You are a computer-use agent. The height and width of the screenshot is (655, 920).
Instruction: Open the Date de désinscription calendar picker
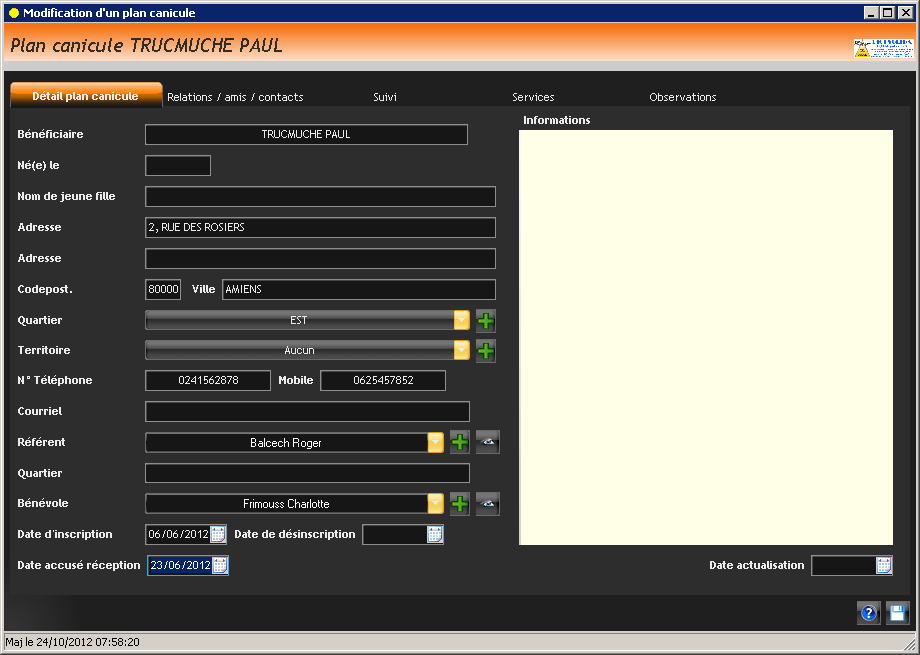[434, 534]
